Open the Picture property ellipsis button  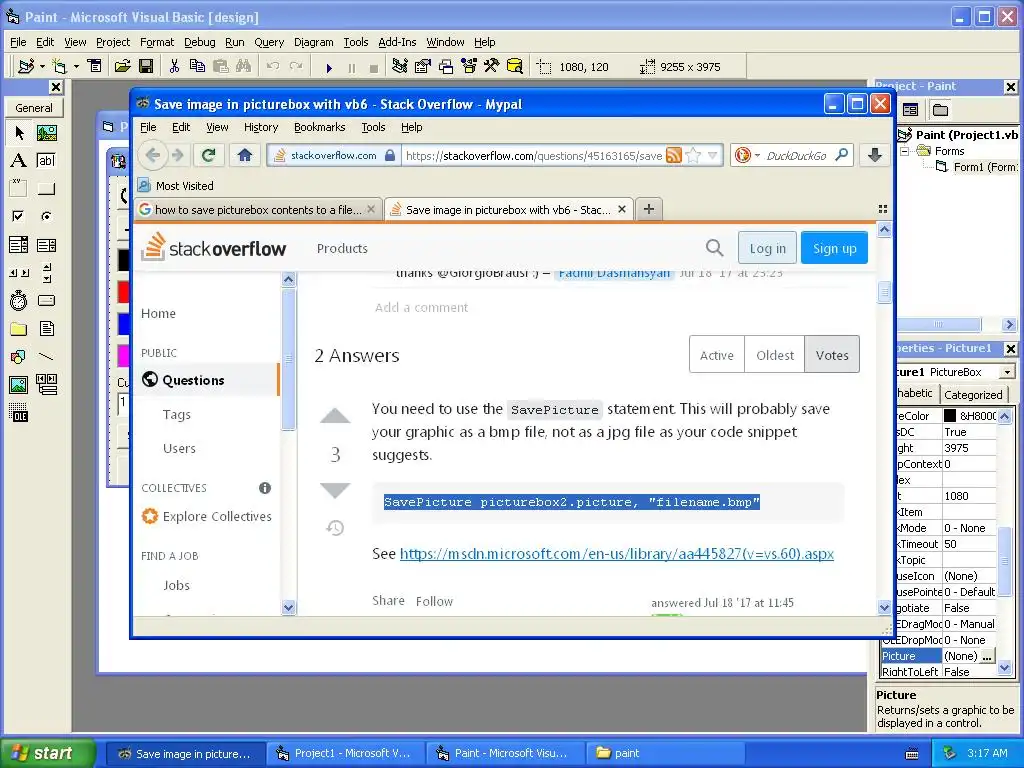coord(987,656)
